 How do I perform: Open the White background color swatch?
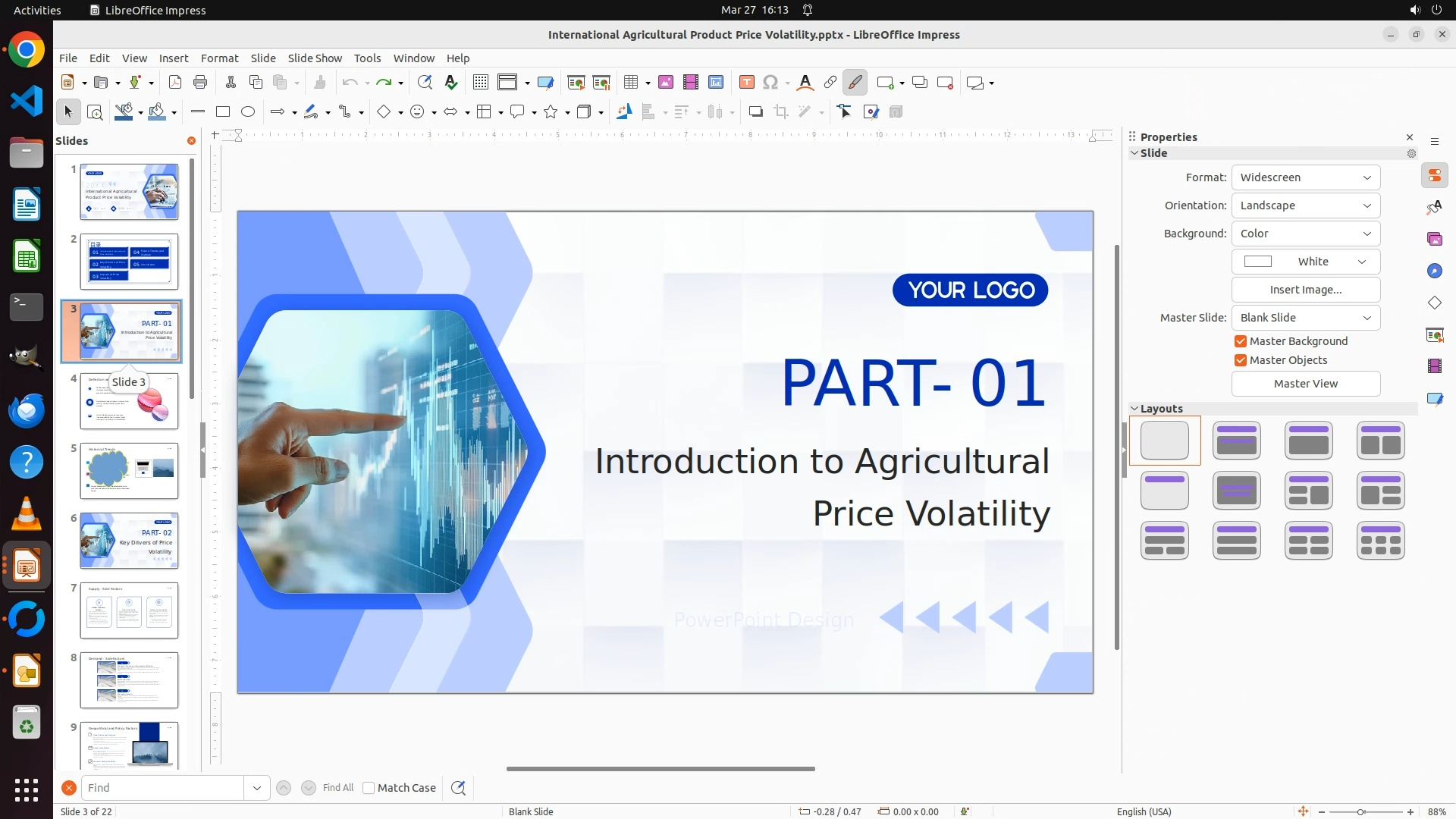point(1306,262)
